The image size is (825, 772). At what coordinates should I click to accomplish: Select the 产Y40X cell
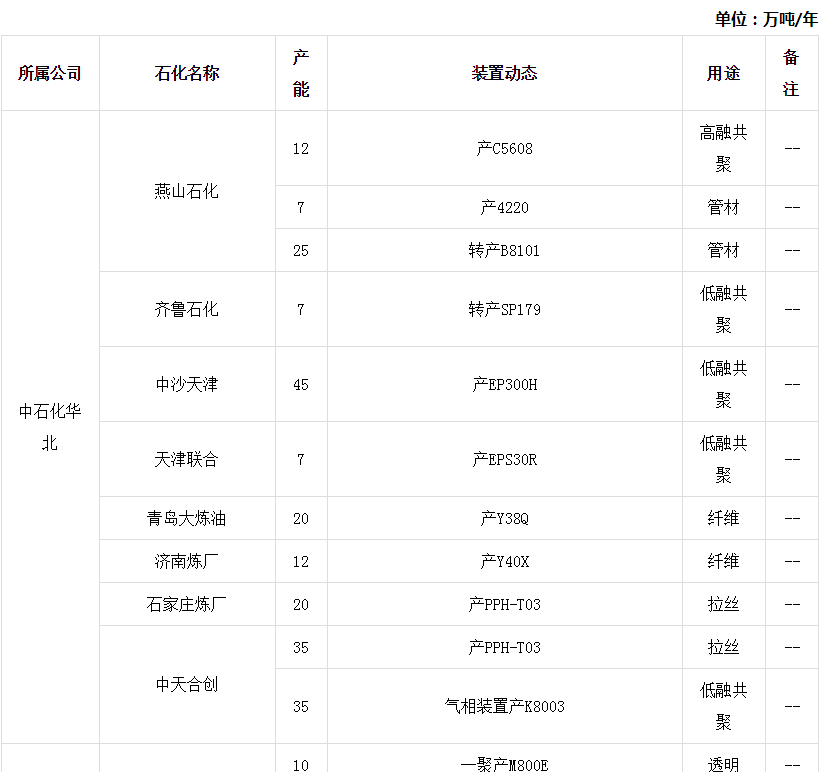pyautogui.click(x=505, y=562)
